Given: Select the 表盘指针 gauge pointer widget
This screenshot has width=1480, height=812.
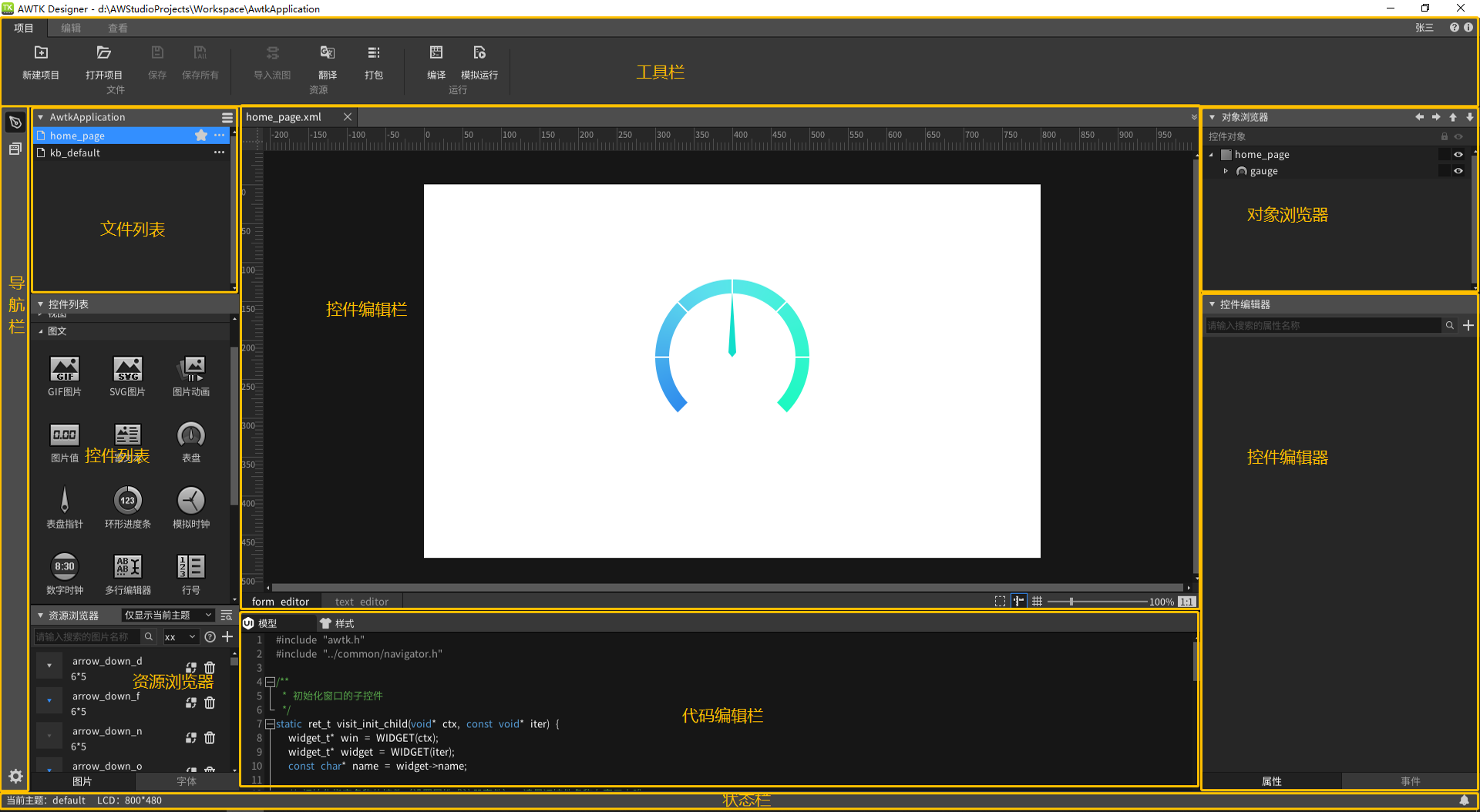Looking at the screenshot, I should [65, 508].
